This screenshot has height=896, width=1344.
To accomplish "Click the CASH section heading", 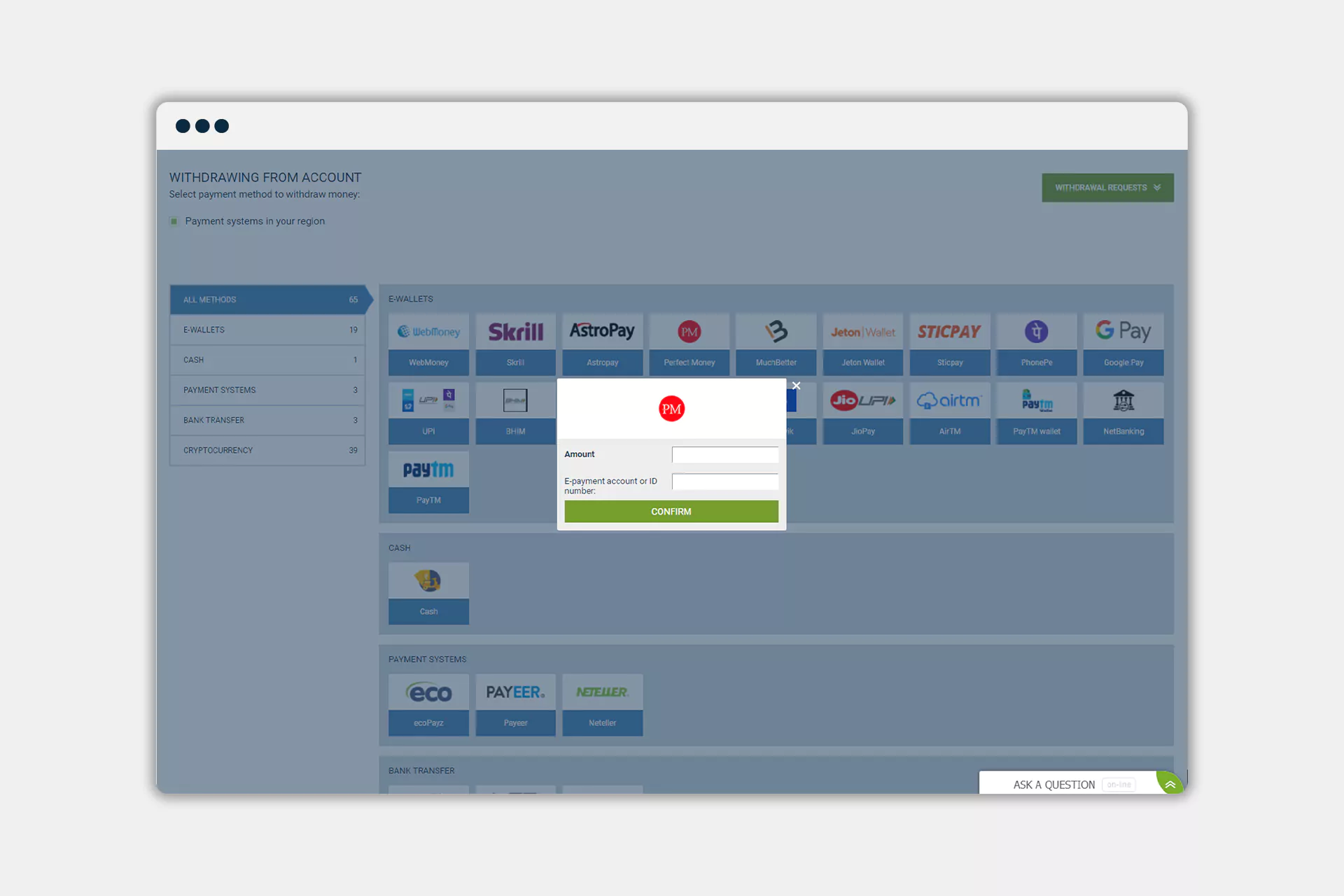I will (399, 548).
